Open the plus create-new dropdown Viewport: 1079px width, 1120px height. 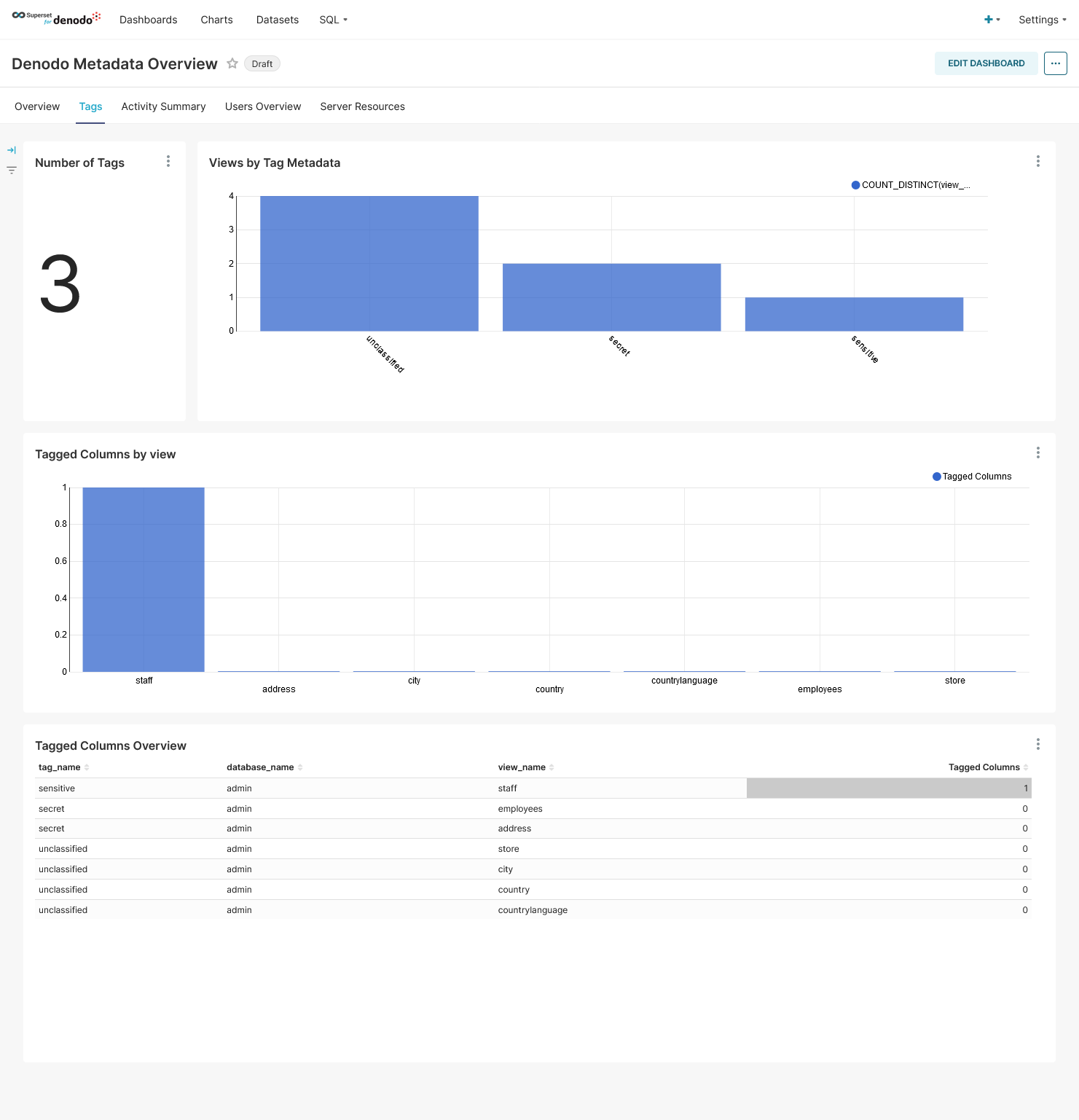pos(992,20)
